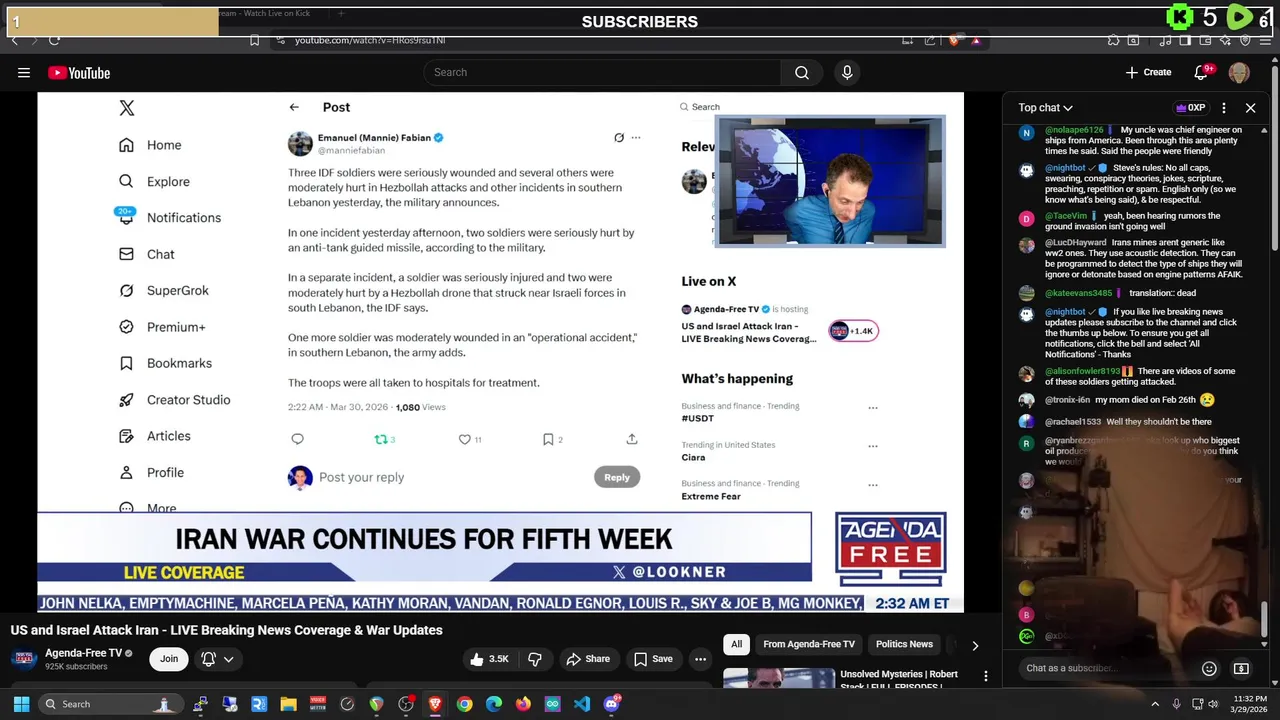The height and width of the screenshot is (720, 1280).
Task: Open the emoji picker in chat box
Action: click(x=1209, y=668)
